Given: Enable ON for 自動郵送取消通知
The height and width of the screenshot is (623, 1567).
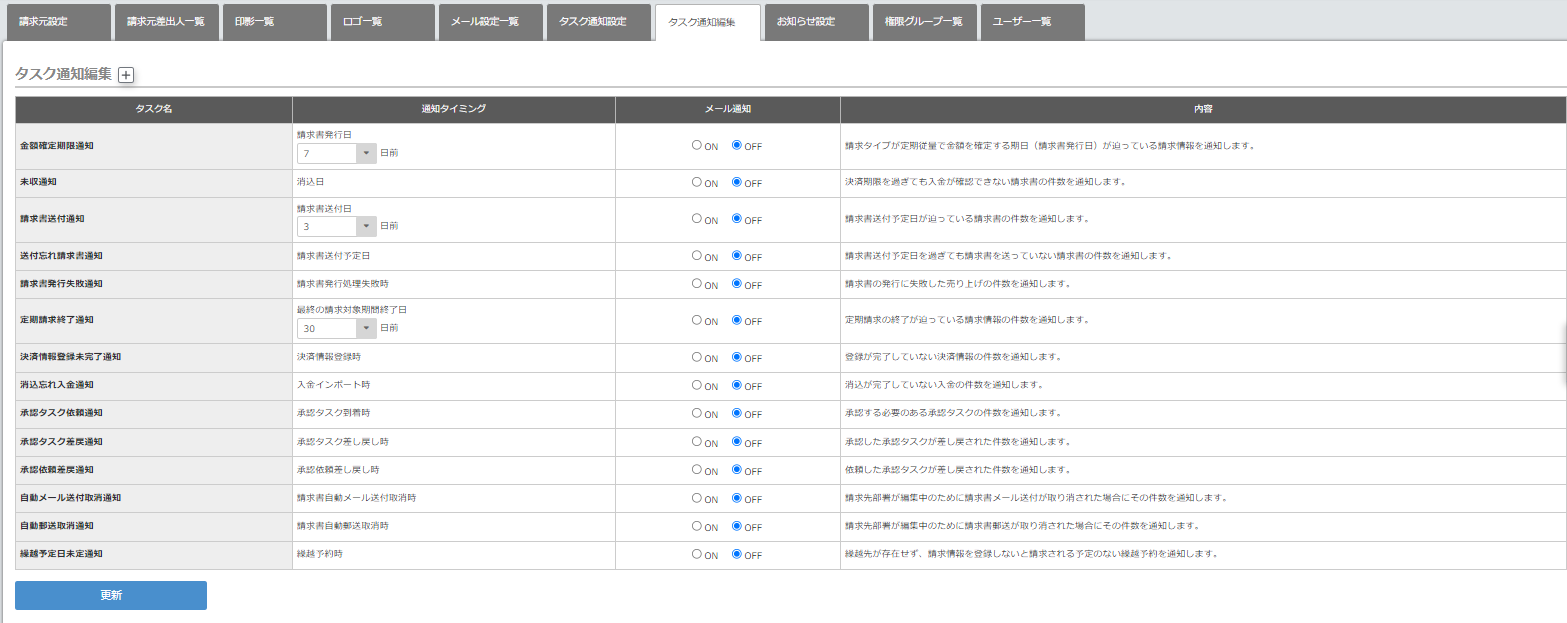Looking at the screenshot, I should (697, 526).
